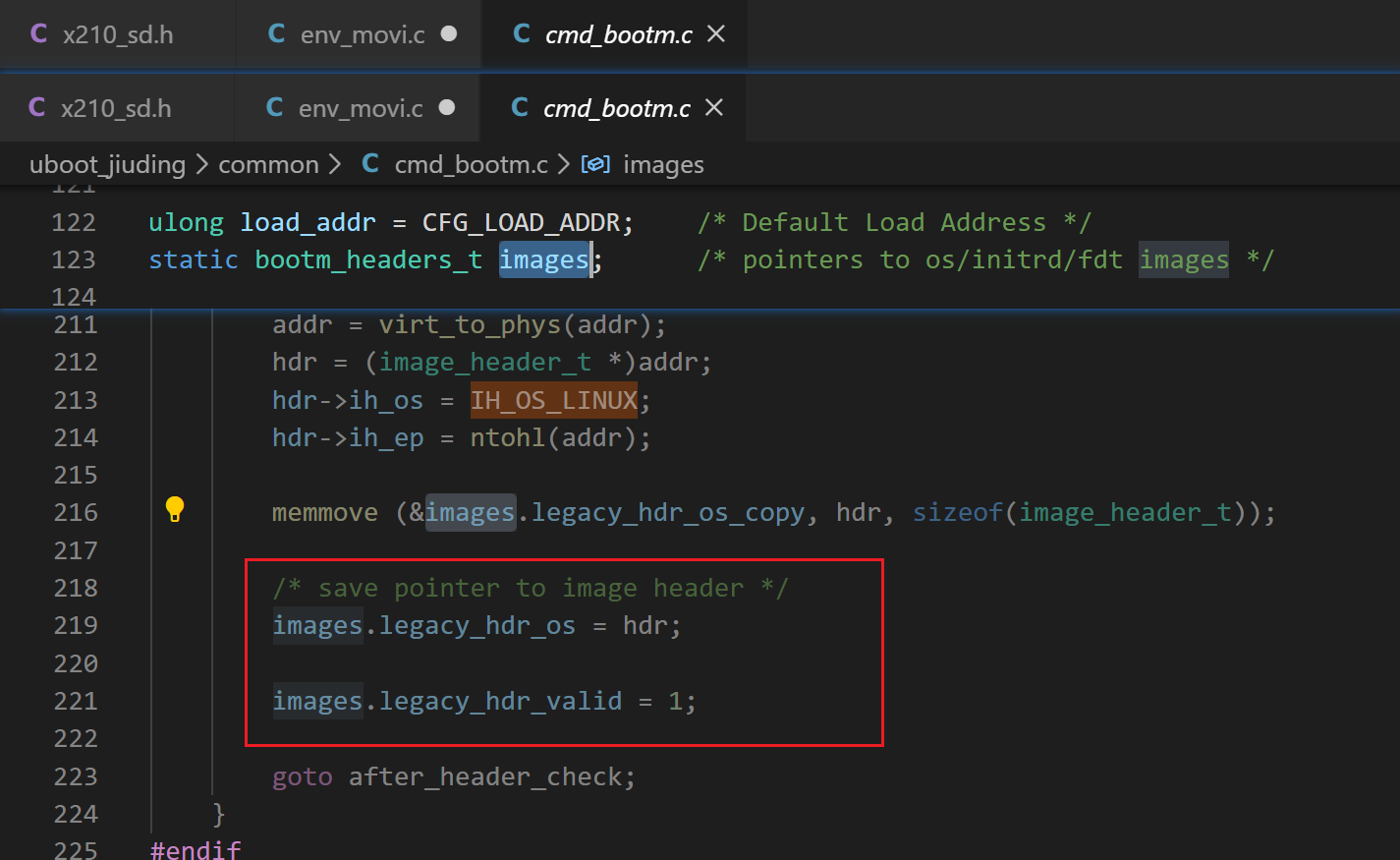The image size is (1400, 860).
Task: Click the closing brace on line 224
Action: click(218, 815)
